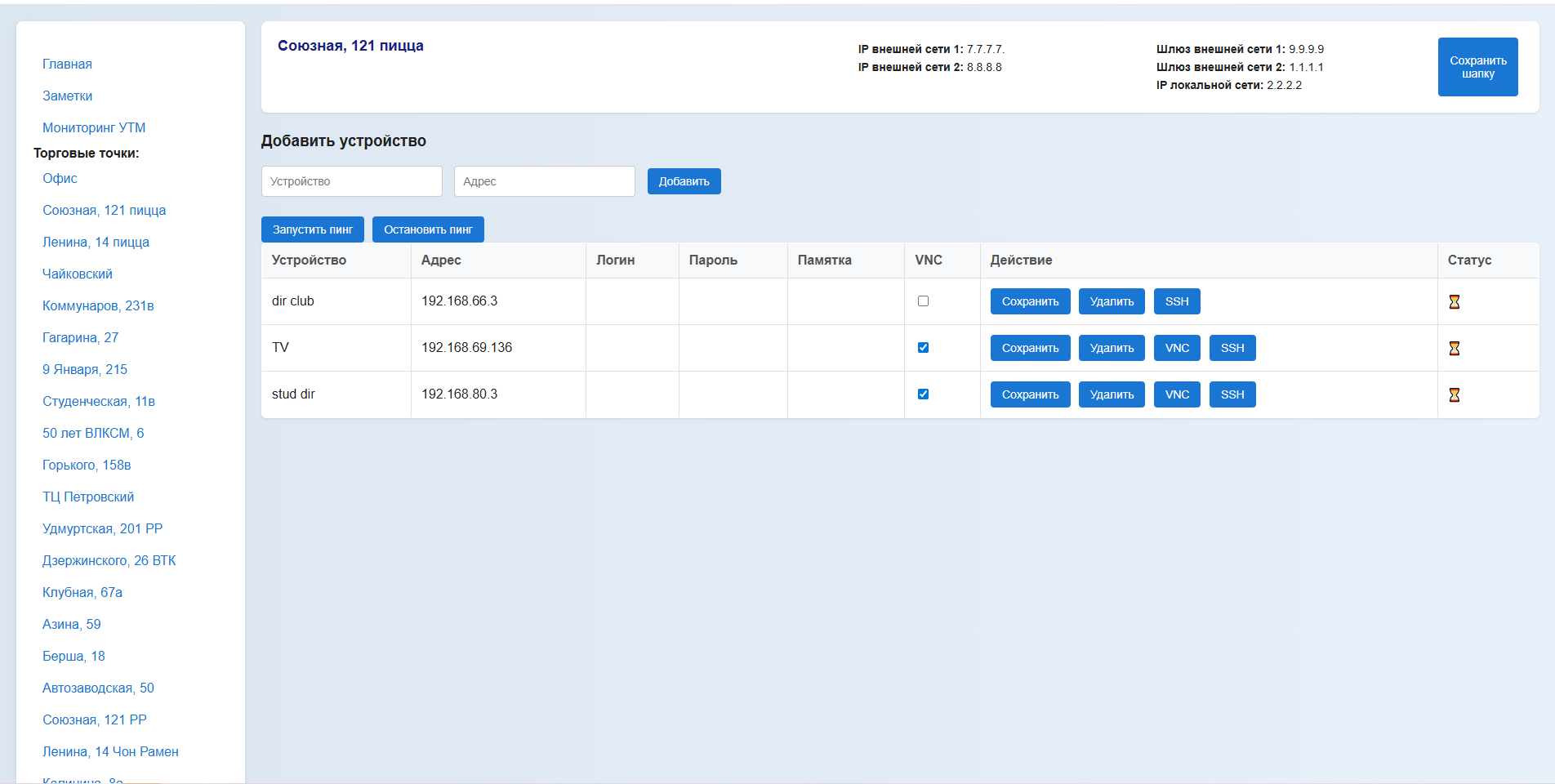Open SSH connection for dir club
Screen dimensions: 1555x784
[x=1176, y=301]
